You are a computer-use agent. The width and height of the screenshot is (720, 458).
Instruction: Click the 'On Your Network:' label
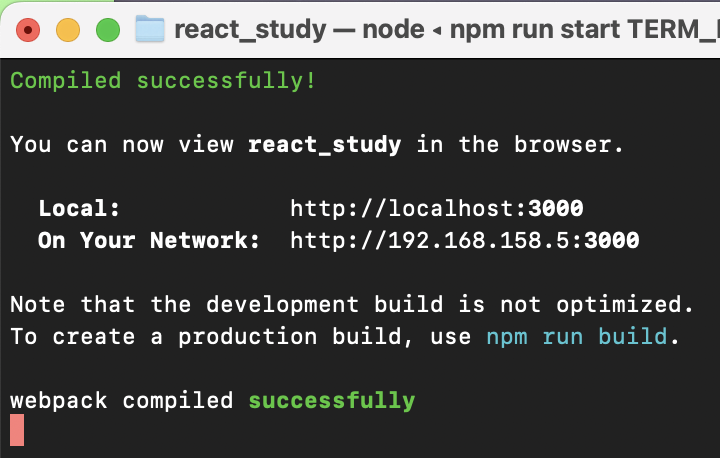[149, 240]
